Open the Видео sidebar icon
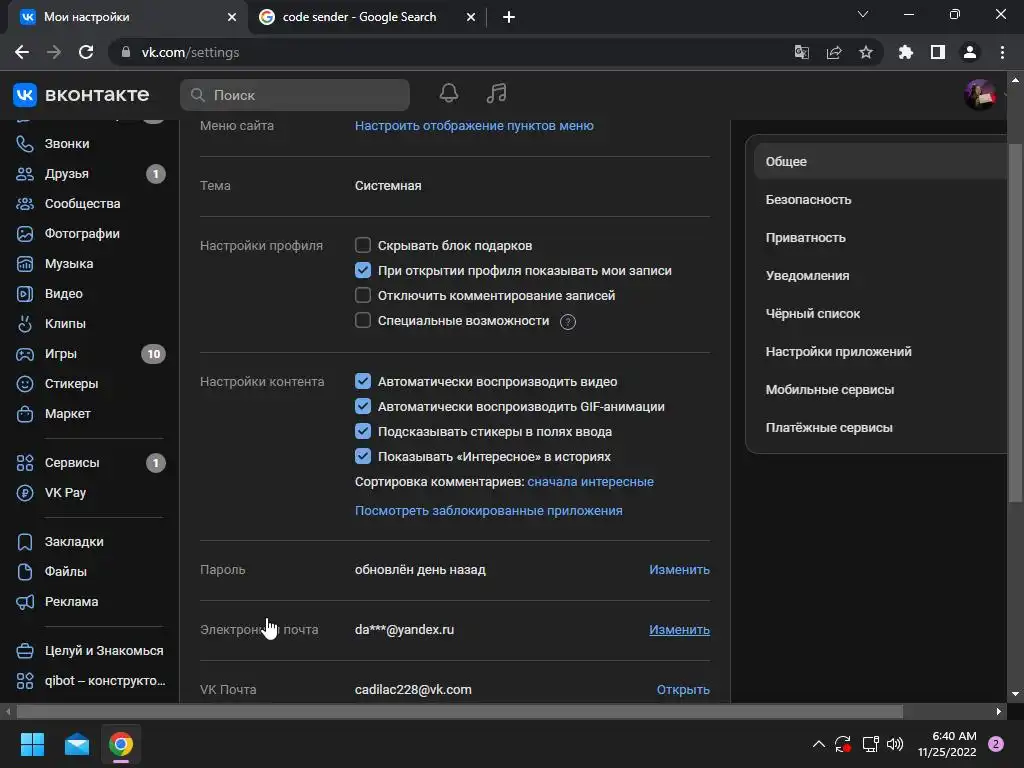1024x768 pixels. pos(25,294)
